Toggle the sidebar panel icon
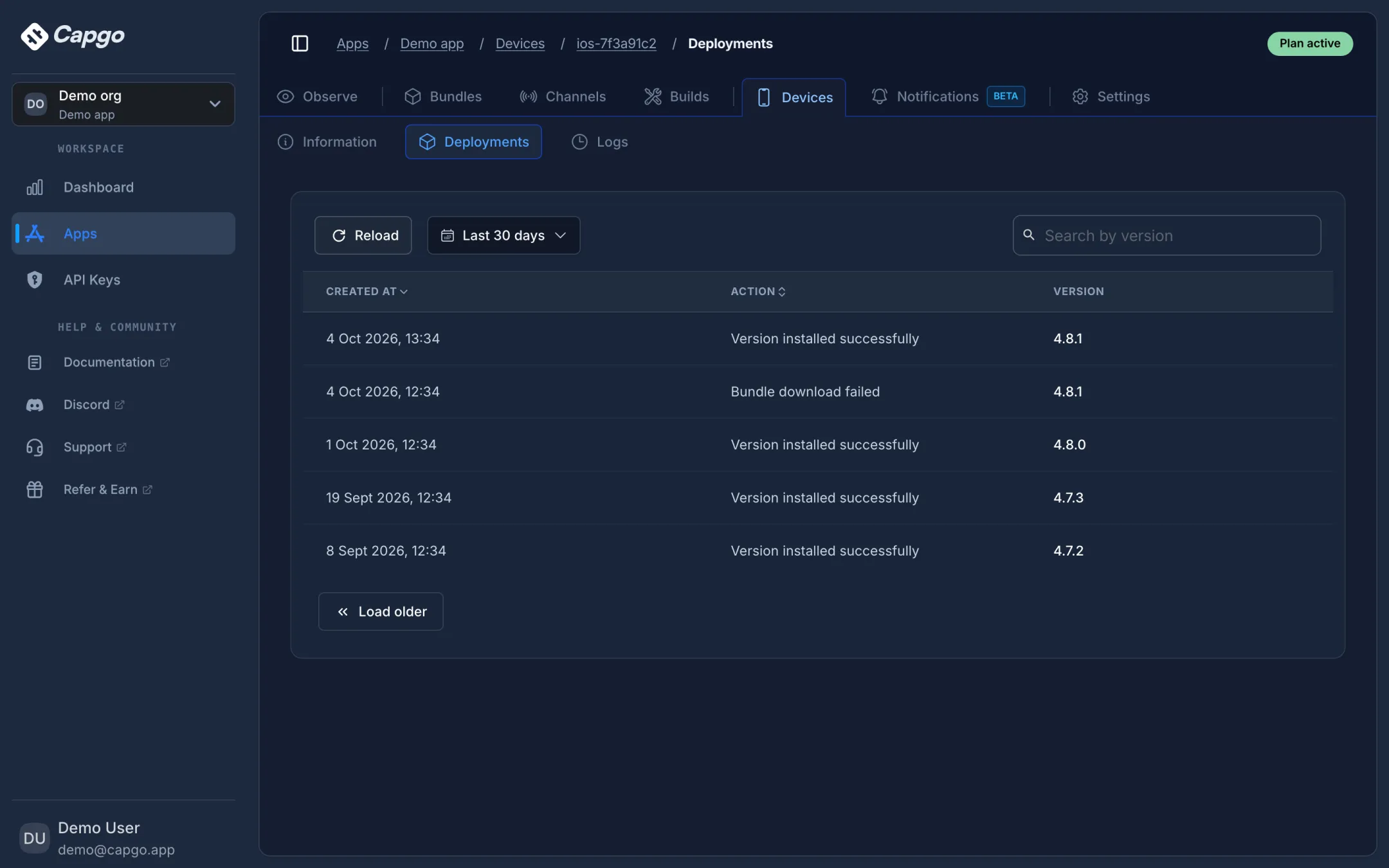 coord(300,43)
